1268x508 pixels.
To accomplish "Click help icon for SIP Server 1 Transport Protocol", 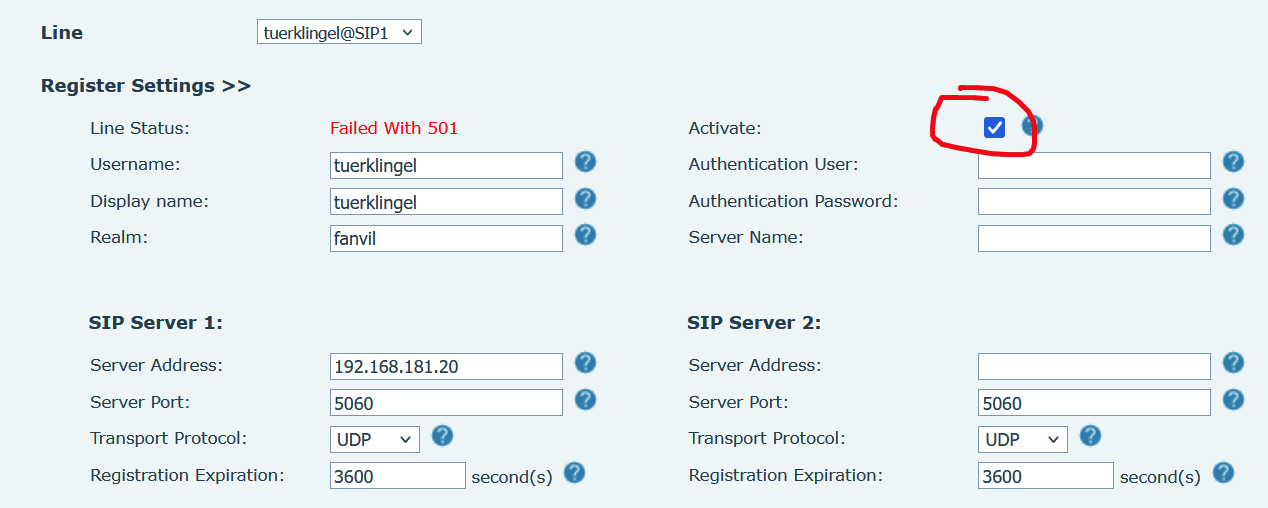I will pyautogui.click(x=442, y=436).
